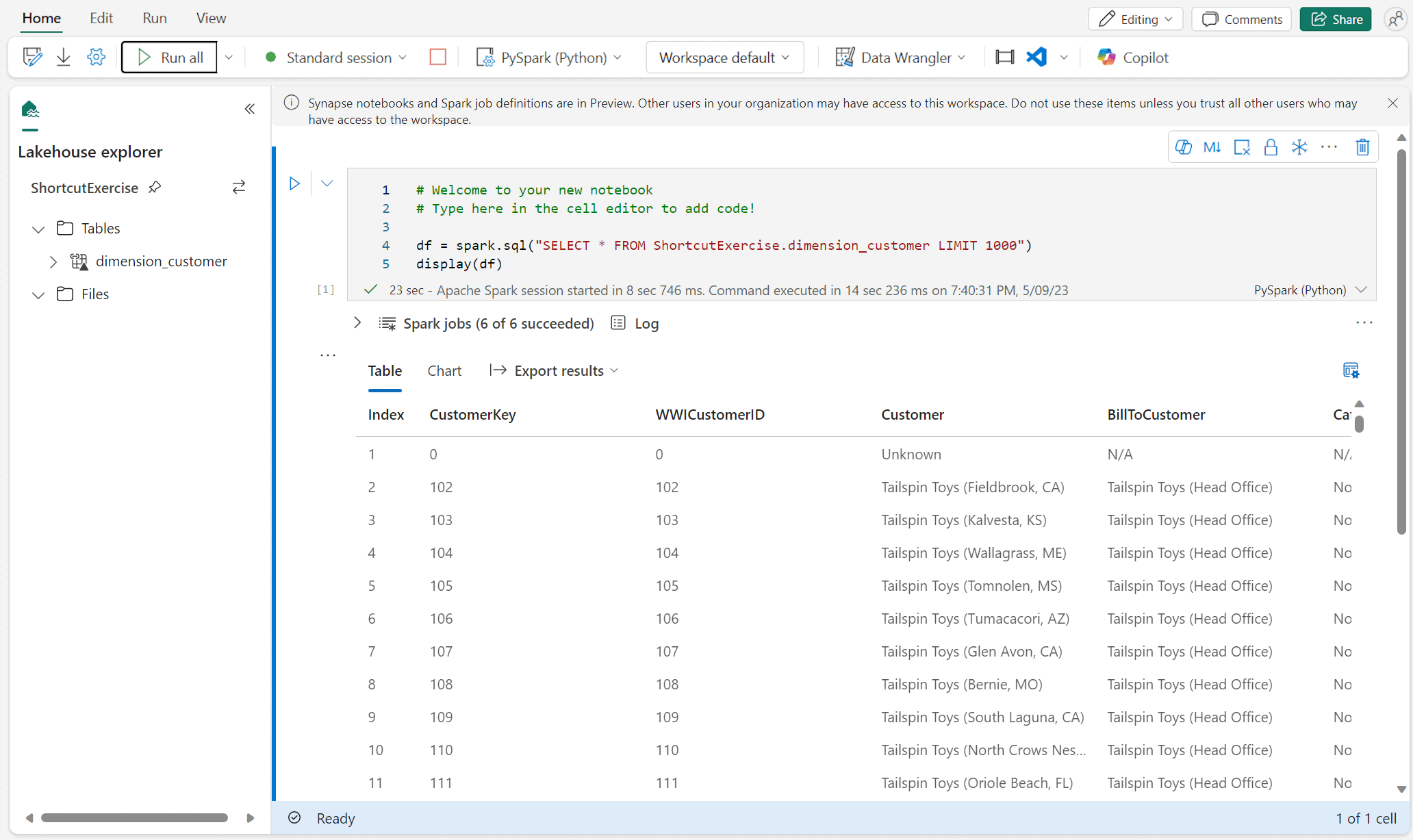Open more cell commands ellipsis

tap(1329, 147)
